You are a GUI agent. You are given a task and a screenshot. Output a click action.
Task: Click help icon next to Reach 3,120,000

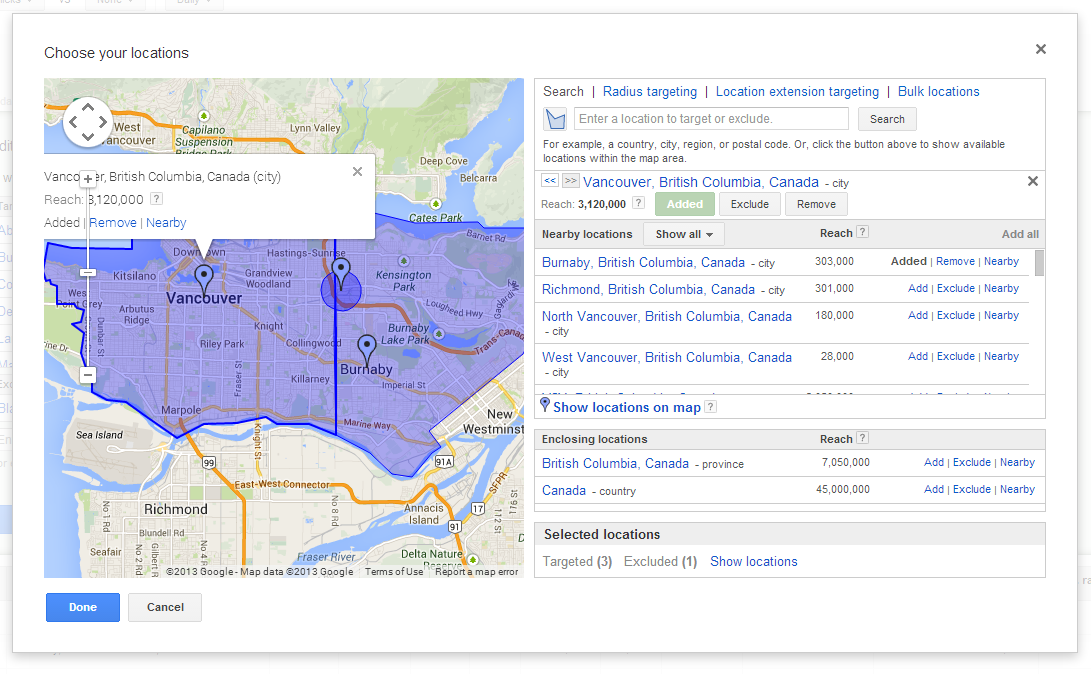638,203
